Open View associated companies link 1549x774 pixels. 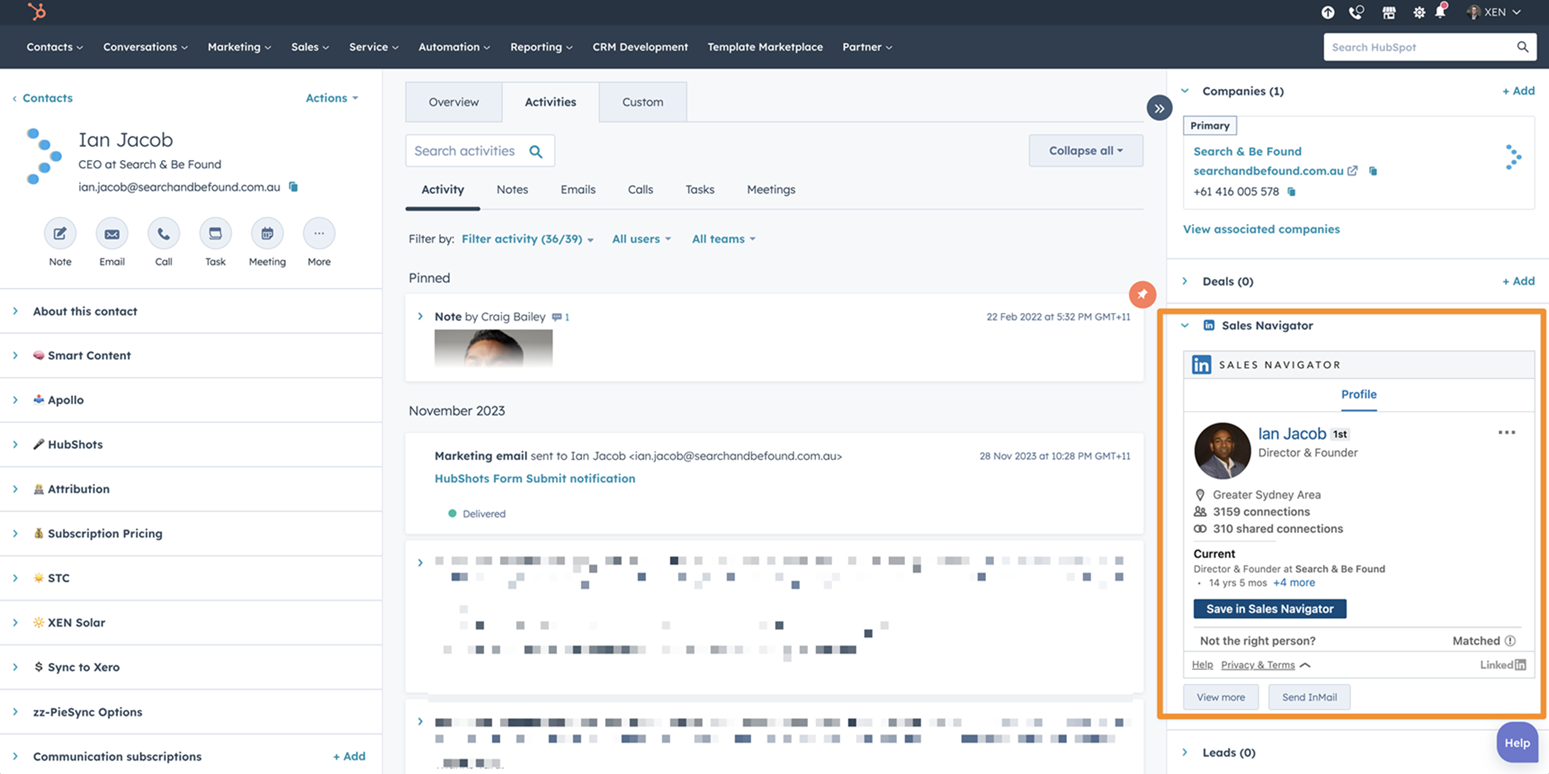[1261, 229]
